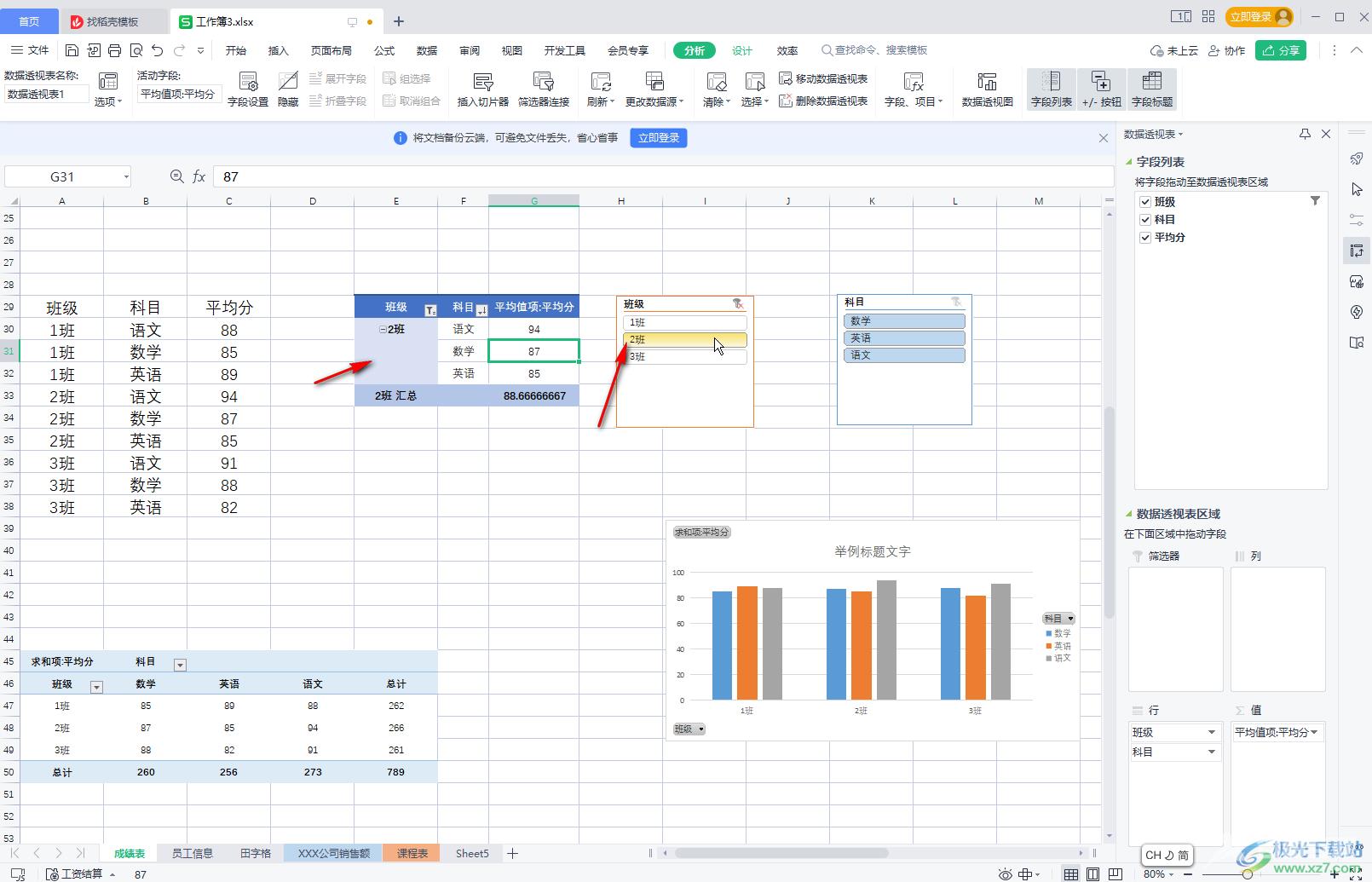Click the print icon in quick toolbar
This screenshot has width=1372, height=882.
(x=115, y=50)
